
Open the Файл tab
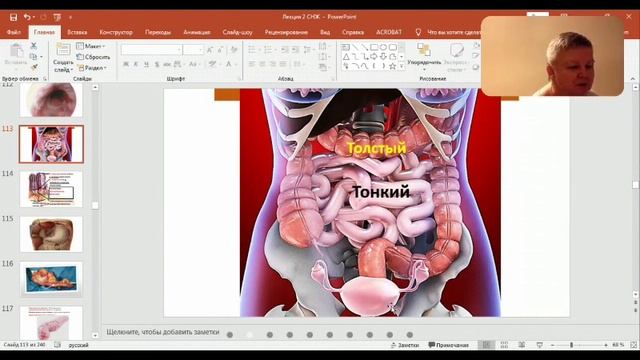14,32
